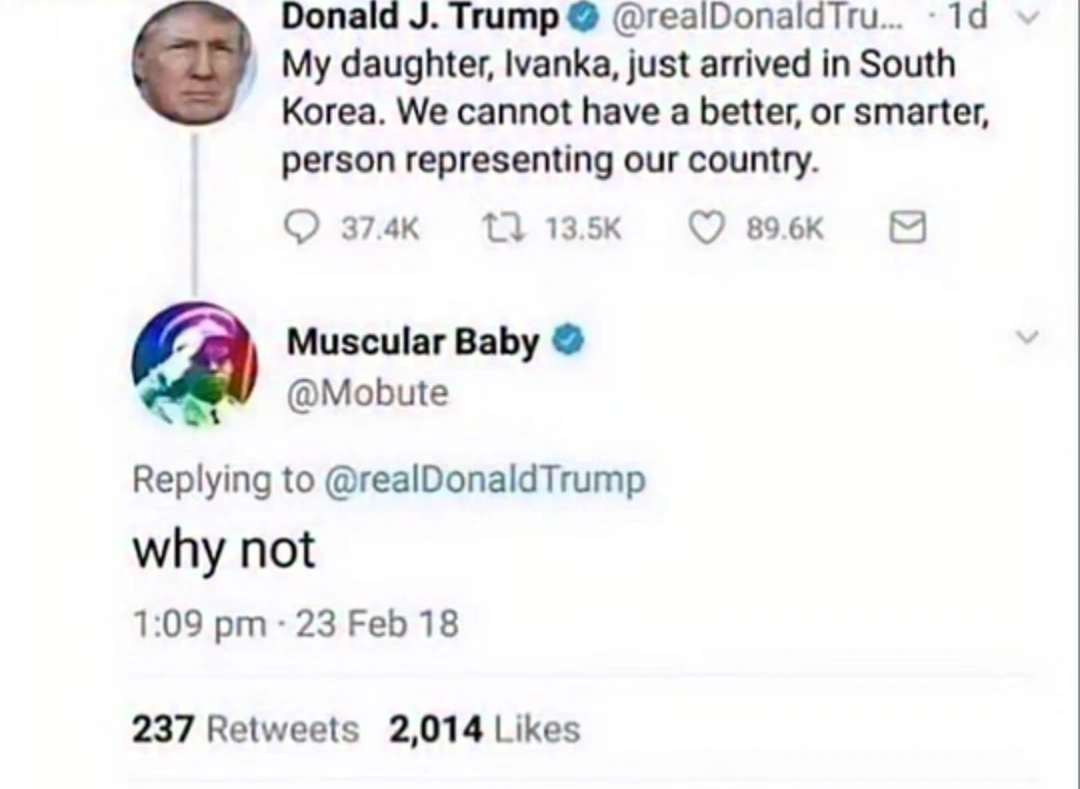Click the reply icon on Trump's tweet
Screen dimensions: 1080x789
302,228
